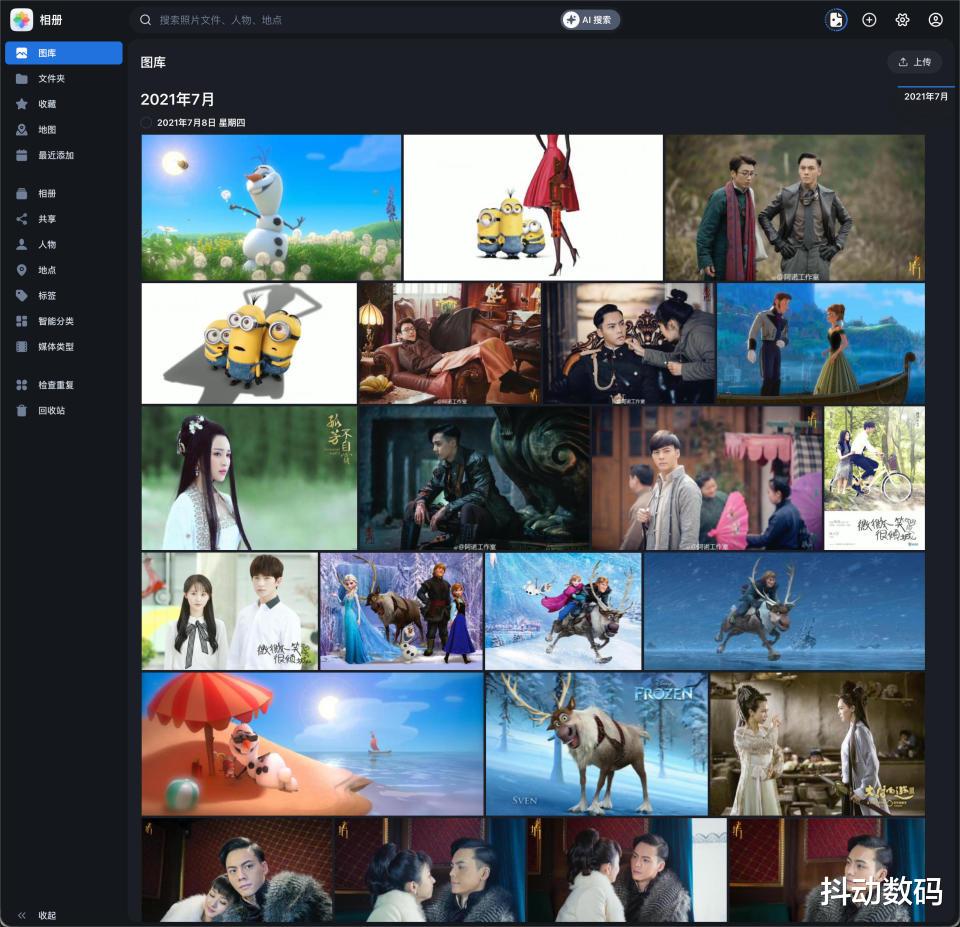Click the 地点 location pin icon

pos(21,270)
